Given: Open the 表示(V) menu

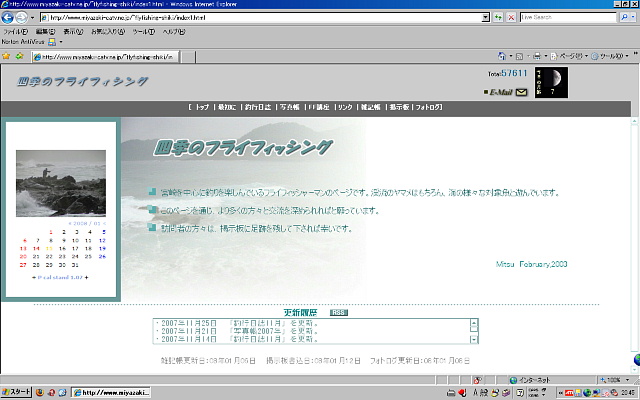Looking at the screenshot, I should (73, 31).
